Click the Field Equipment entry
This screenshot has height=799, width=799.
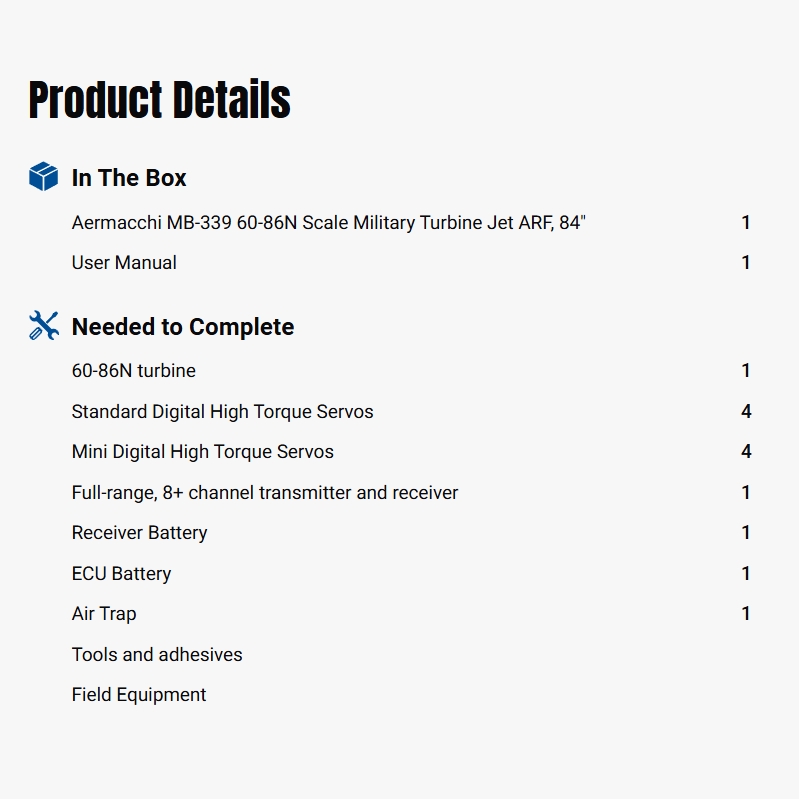(x=139, y=695)
